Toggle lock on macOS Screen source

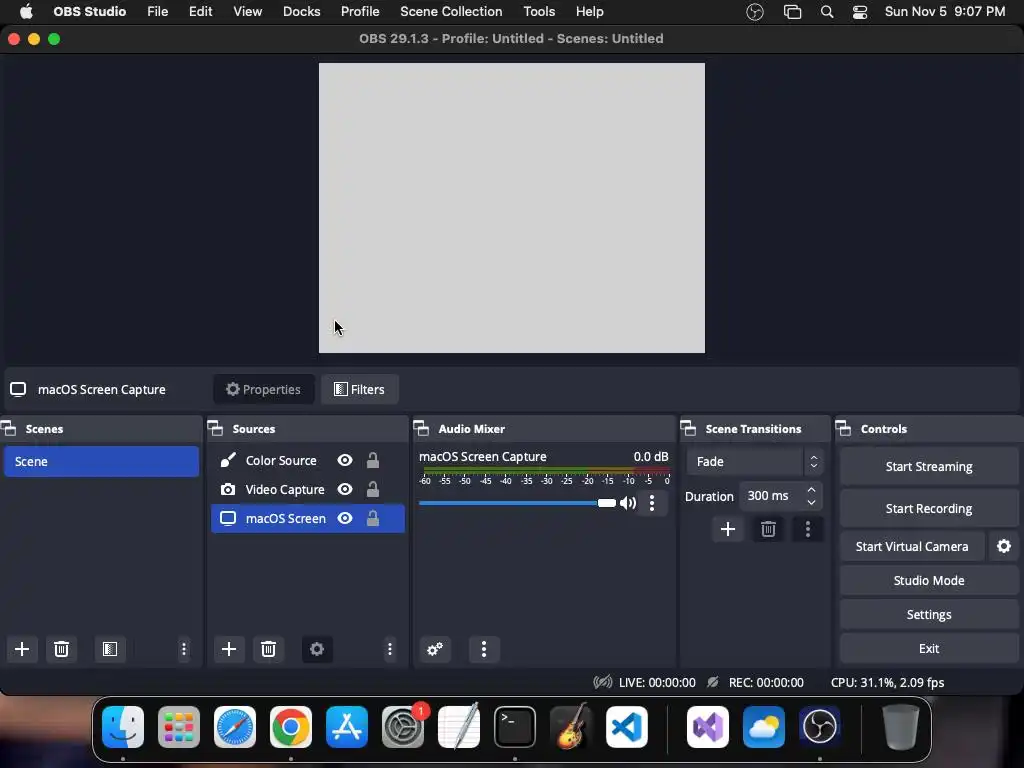(x=373, y=518)
